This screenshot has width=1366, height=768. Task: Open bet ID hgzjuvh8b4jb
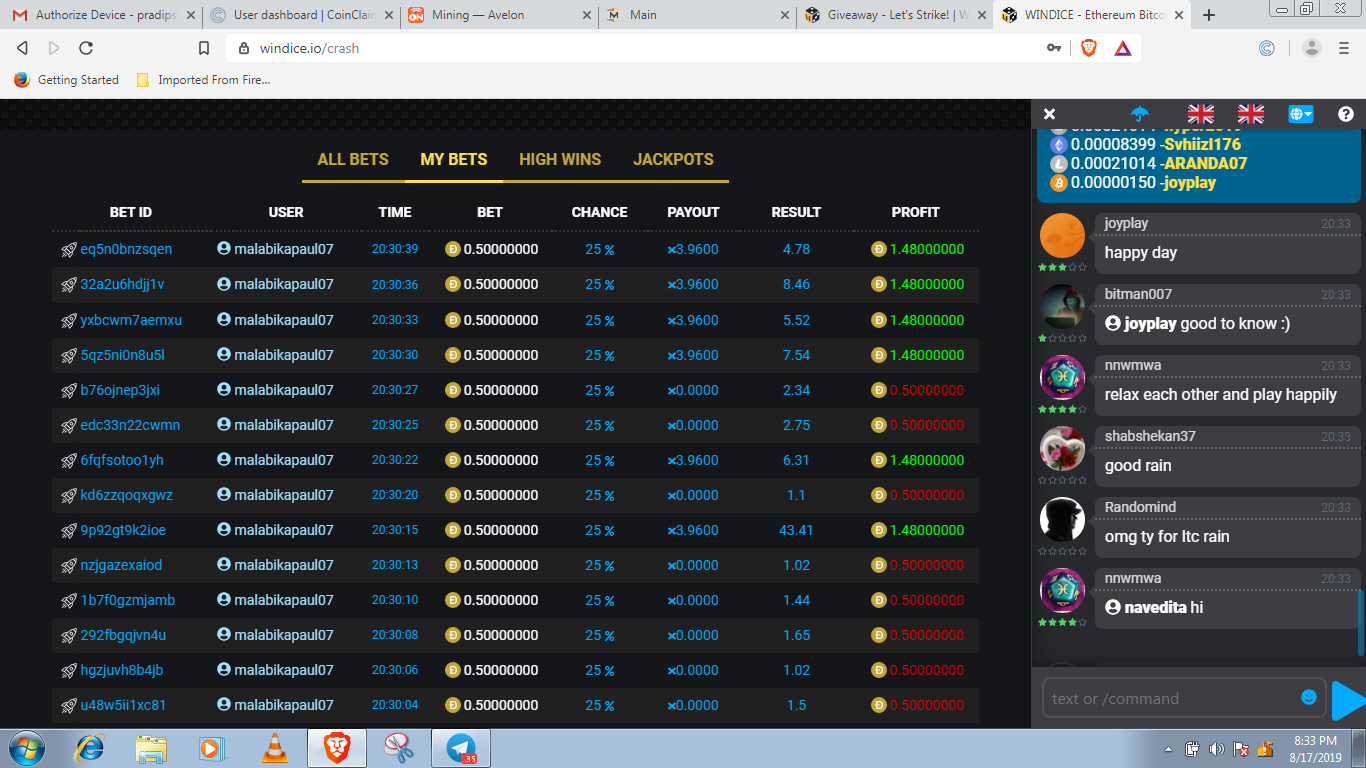pyautogui.click(x=122, y=670)
